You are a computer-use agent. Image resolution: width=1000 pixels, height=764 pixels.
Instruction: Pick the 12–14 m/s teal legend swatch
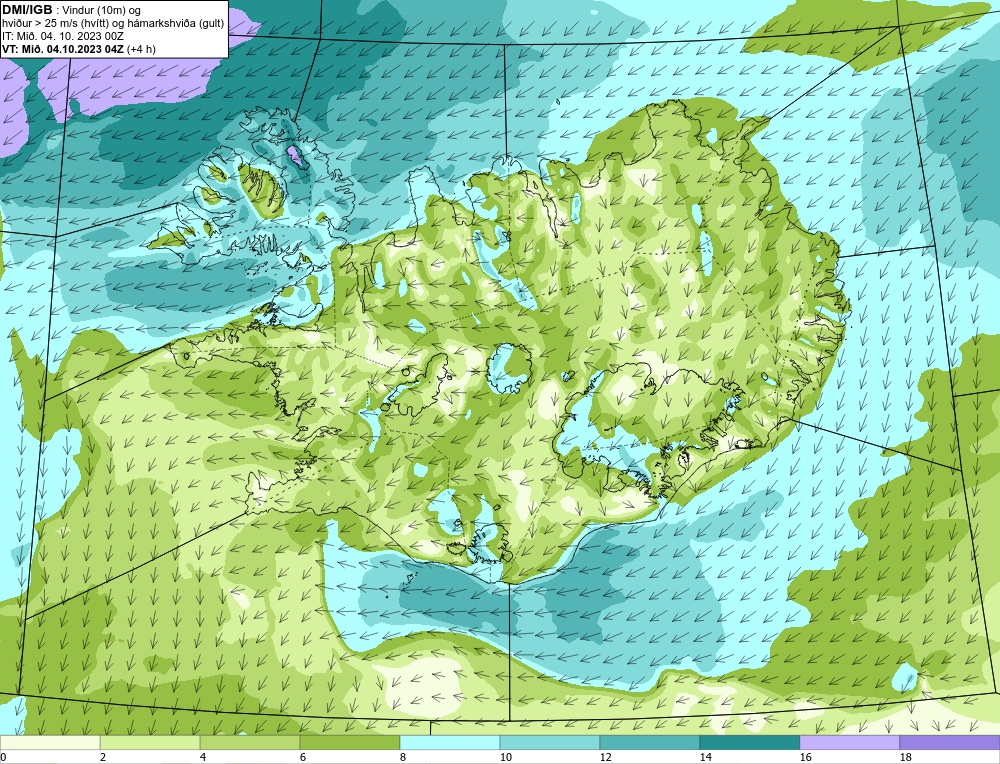pyautogui.click(x=650, y=742)
